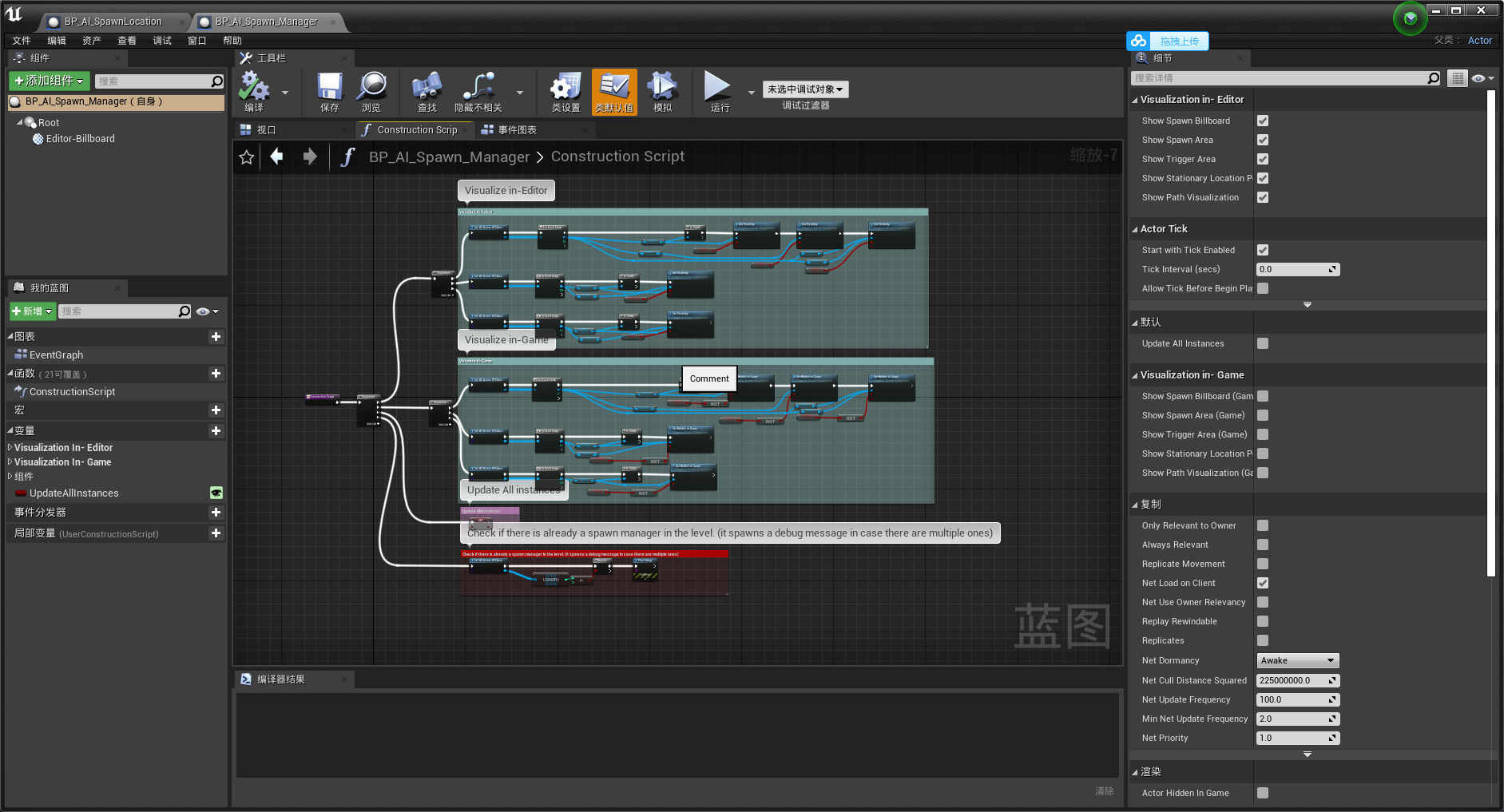Click the Save toolbar icon
The height and width of the screenshot is (812, 1504).
pos(329,91)
